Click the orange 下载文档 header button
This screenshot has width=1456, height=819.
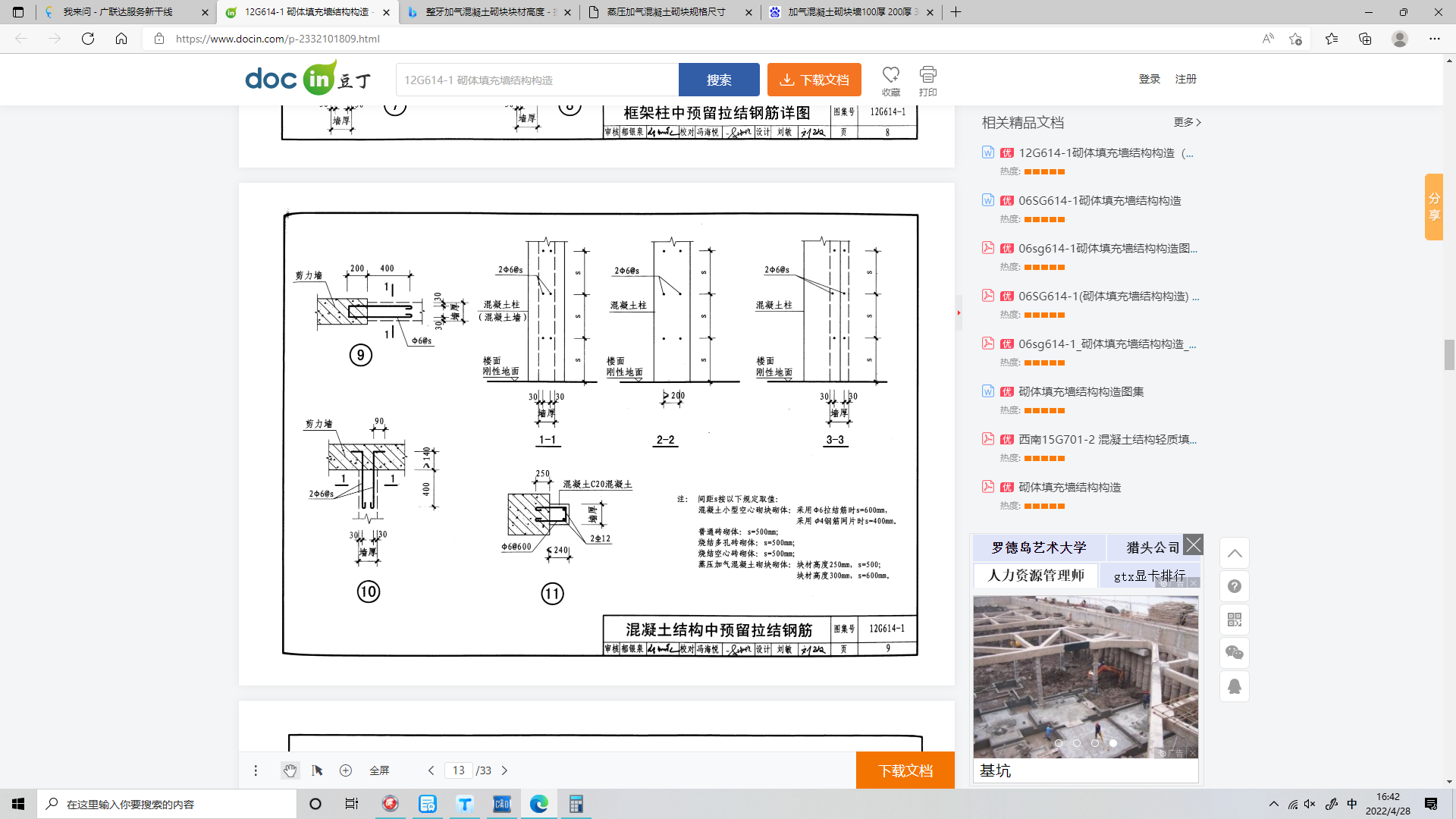[x=814, y=80]
